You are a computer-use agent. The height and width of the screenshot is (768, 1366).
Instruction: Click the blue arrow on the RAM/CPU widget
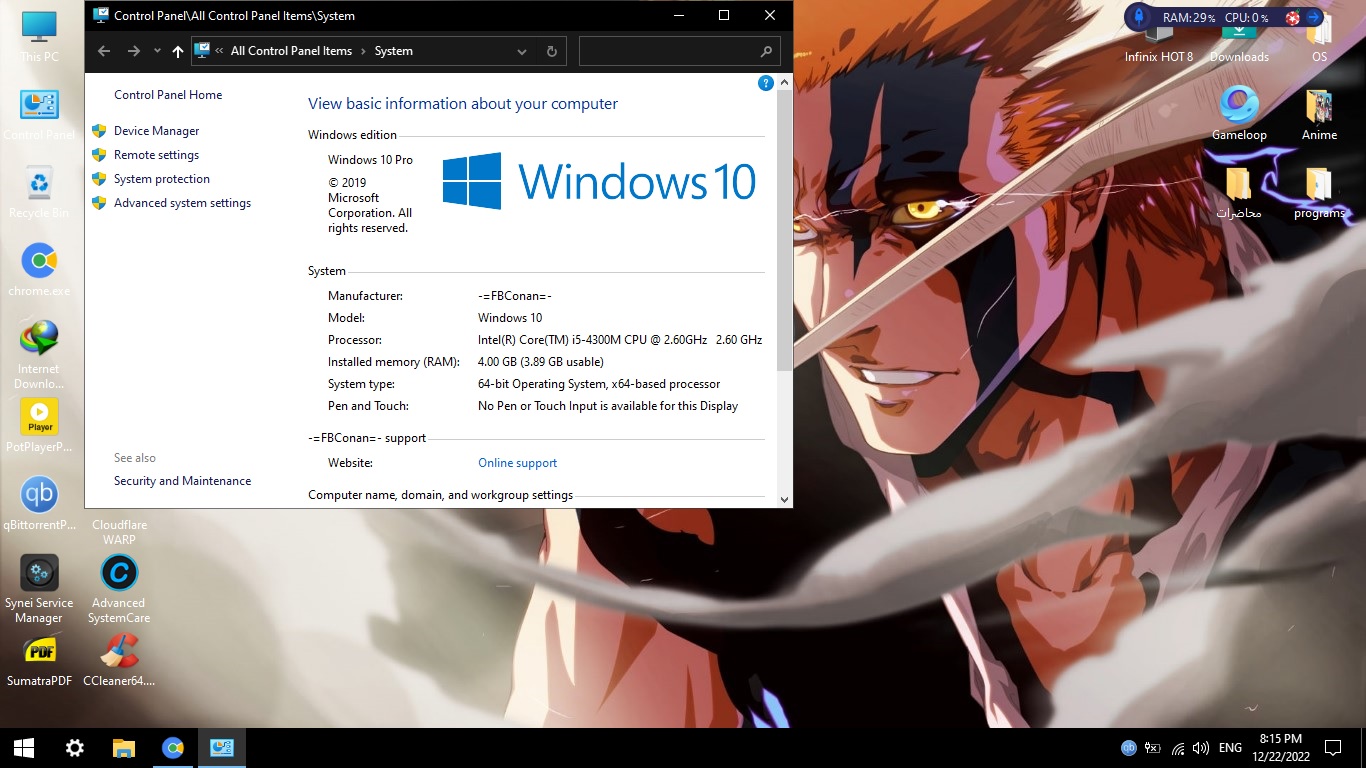click(1314, 17)
